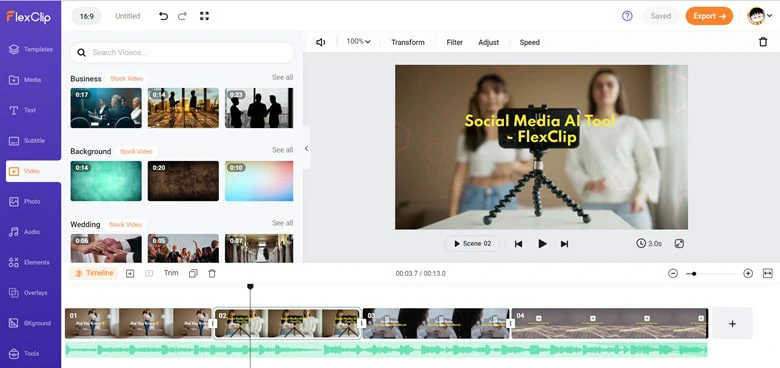Toggle the Timeline view button
The width and height of the screenshot is (780, 368).
coord(94,273)
